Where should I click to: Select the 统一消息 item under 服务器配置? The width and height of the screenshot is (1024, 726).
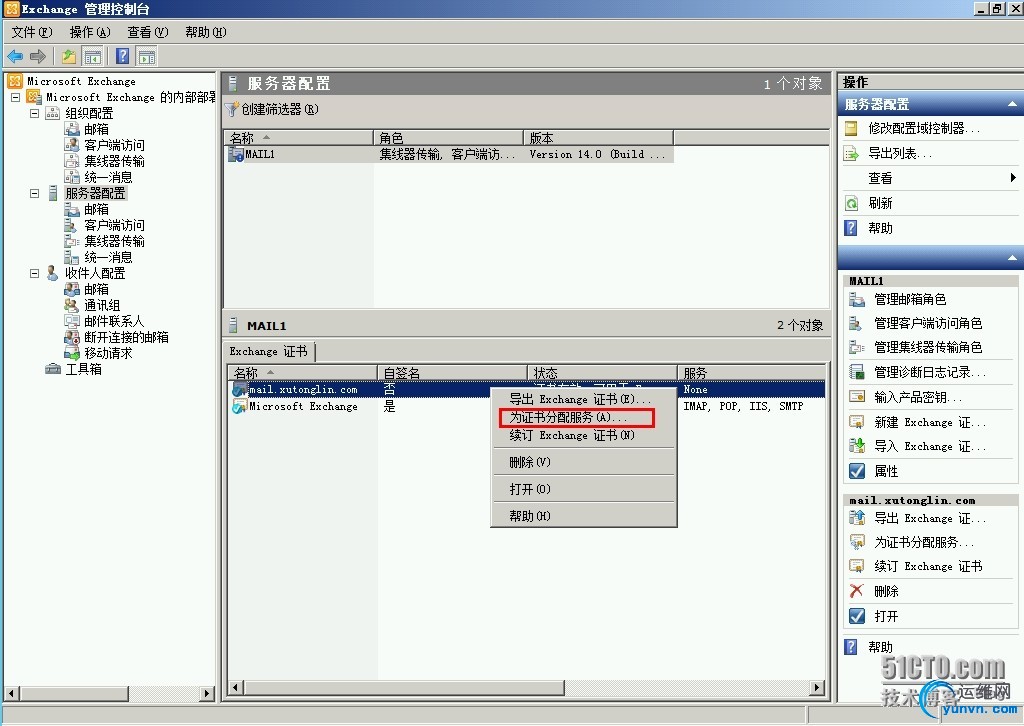pyautogui.click(x=108, y=257)
